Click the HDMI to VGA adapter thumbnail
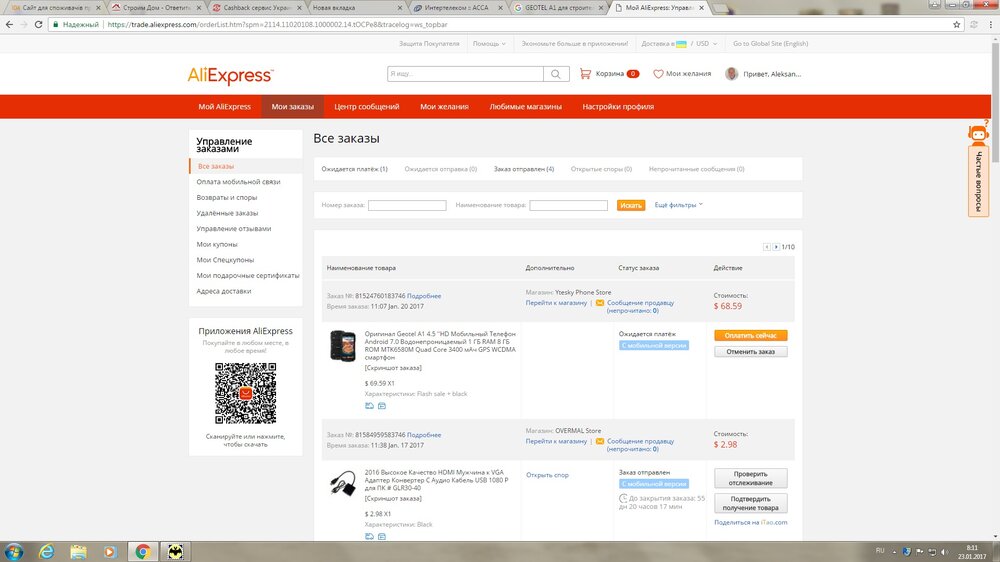1000x562 pixels. point(343,484)
